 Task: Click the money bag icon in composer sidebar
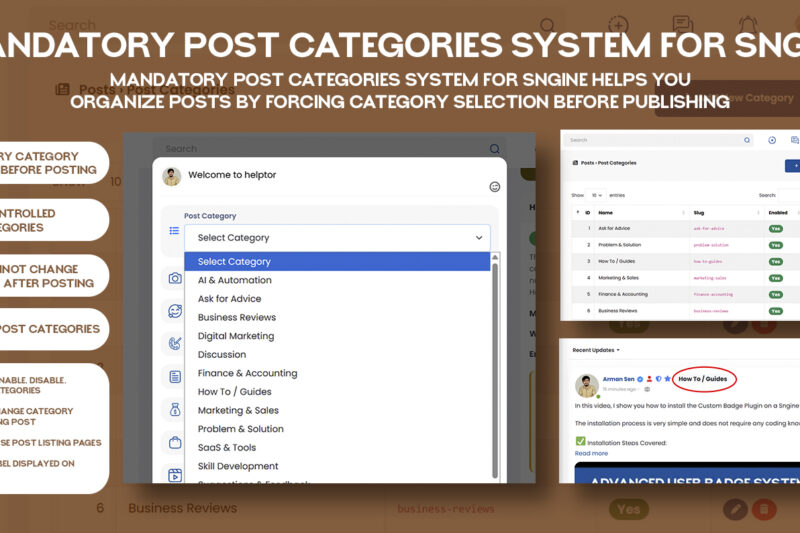(175, 409)
